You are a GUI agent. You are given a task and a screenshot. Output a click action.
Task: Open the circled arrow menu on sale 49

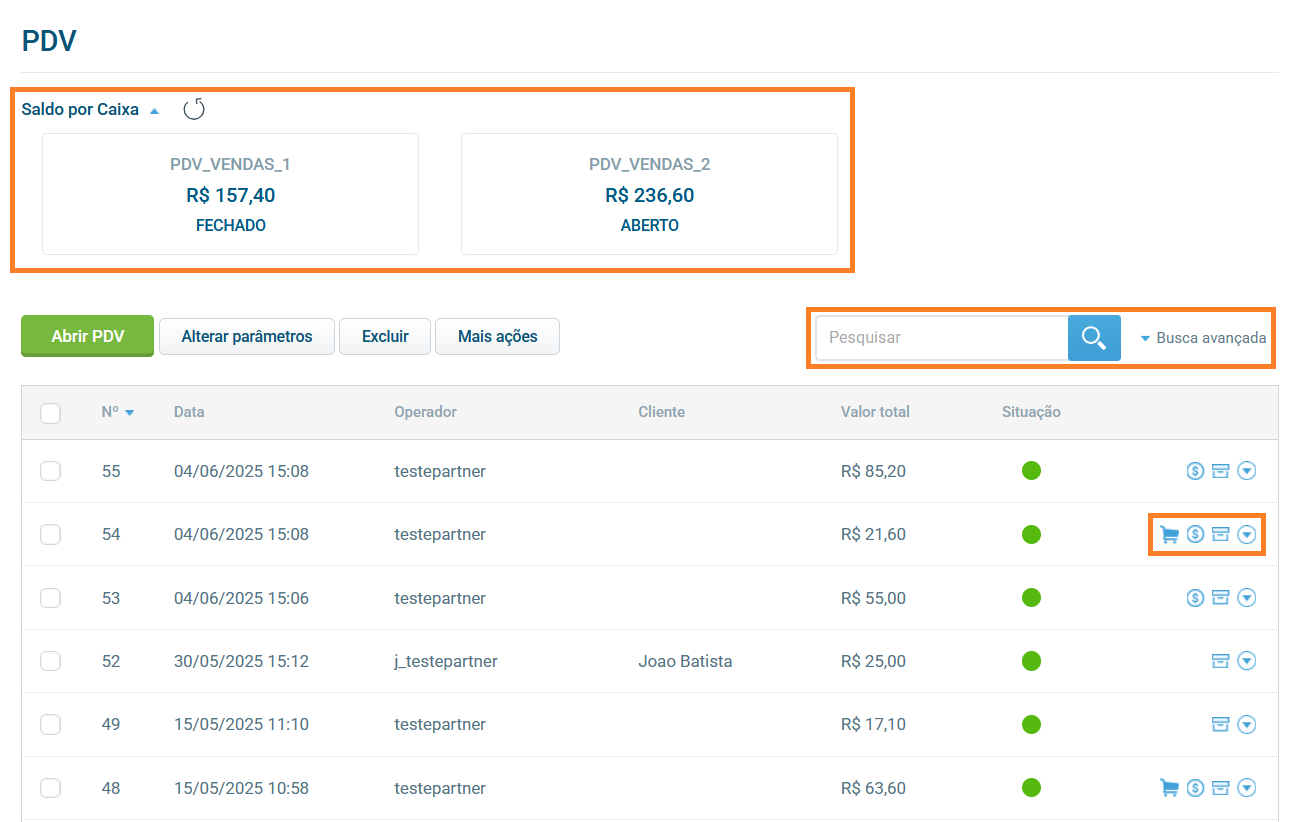[1246, 724]
